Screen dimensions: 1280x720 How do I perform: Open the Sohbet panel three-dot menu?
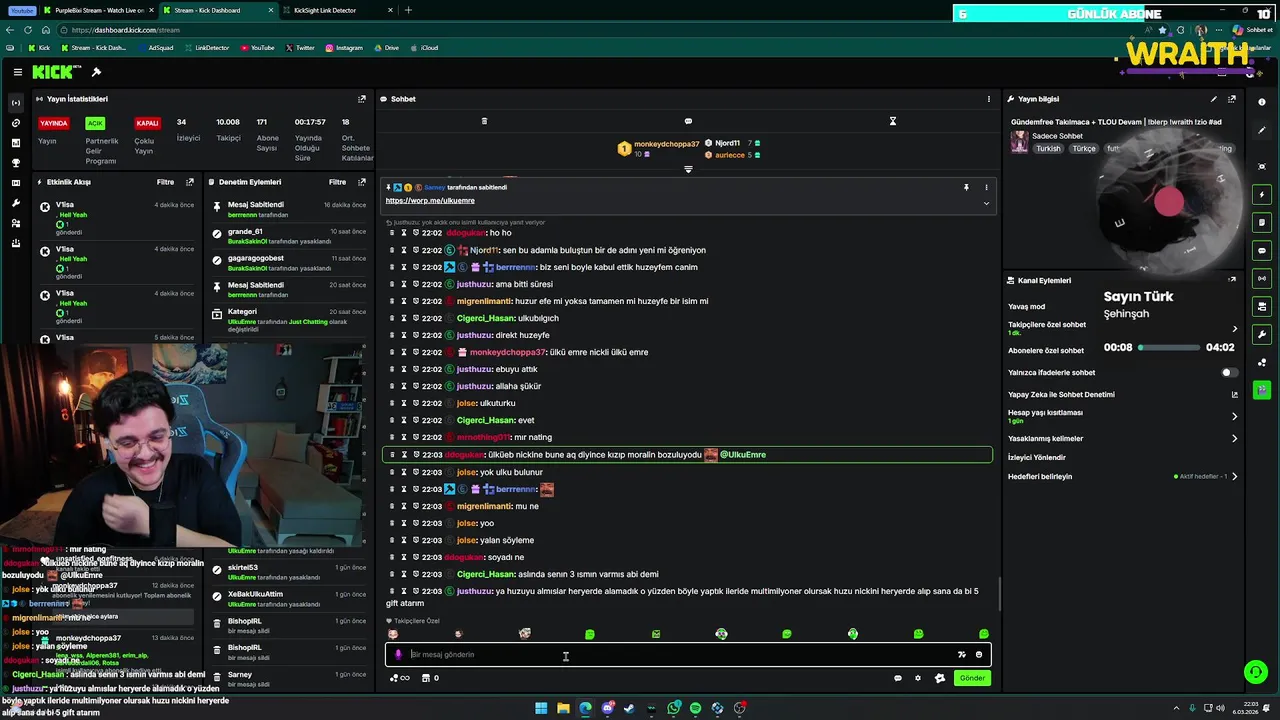989,99
